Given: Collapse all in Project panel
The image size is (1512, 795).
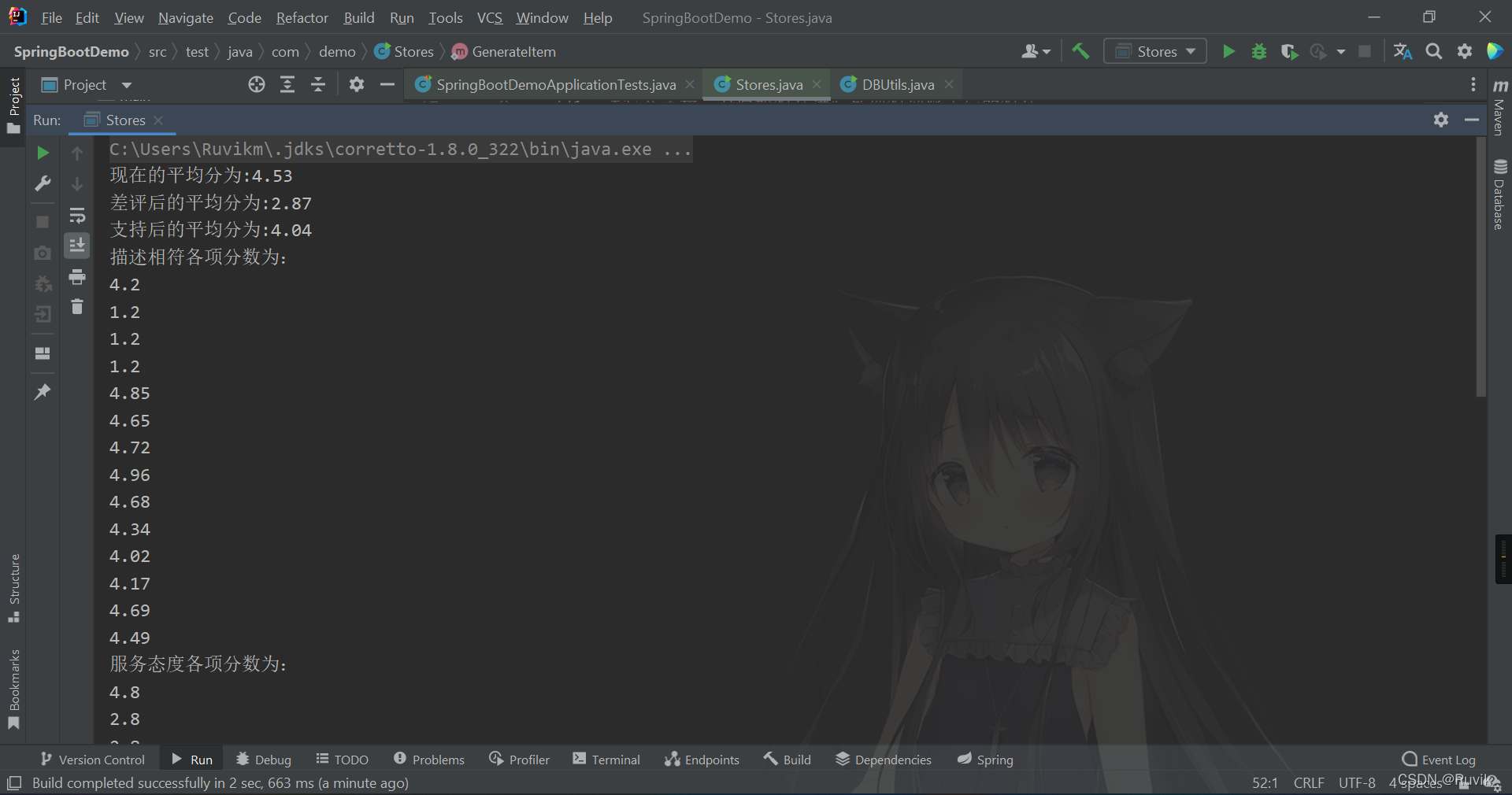Looking at the screenshot, I should [318, 84].
